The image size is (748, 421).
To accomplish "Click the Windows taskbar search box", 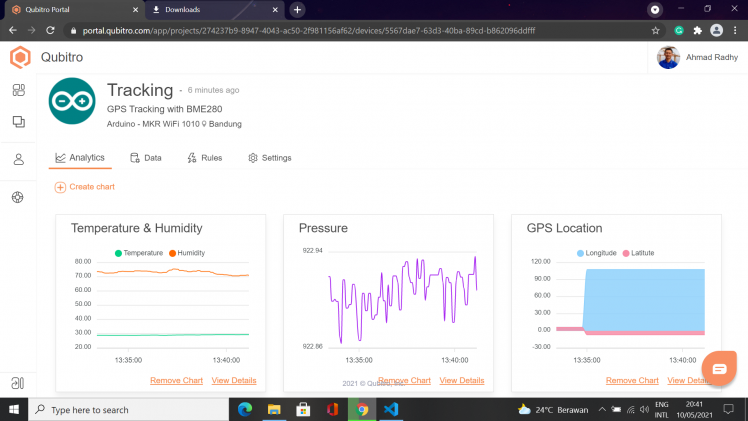I will click(129, 410).
